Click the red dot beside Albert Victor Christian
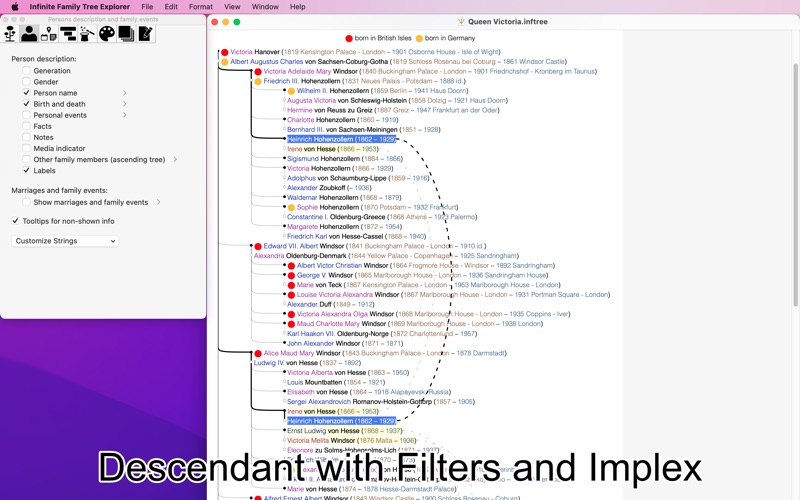The image size is (800, 500). pyautogui.click(x=291, y=266)
